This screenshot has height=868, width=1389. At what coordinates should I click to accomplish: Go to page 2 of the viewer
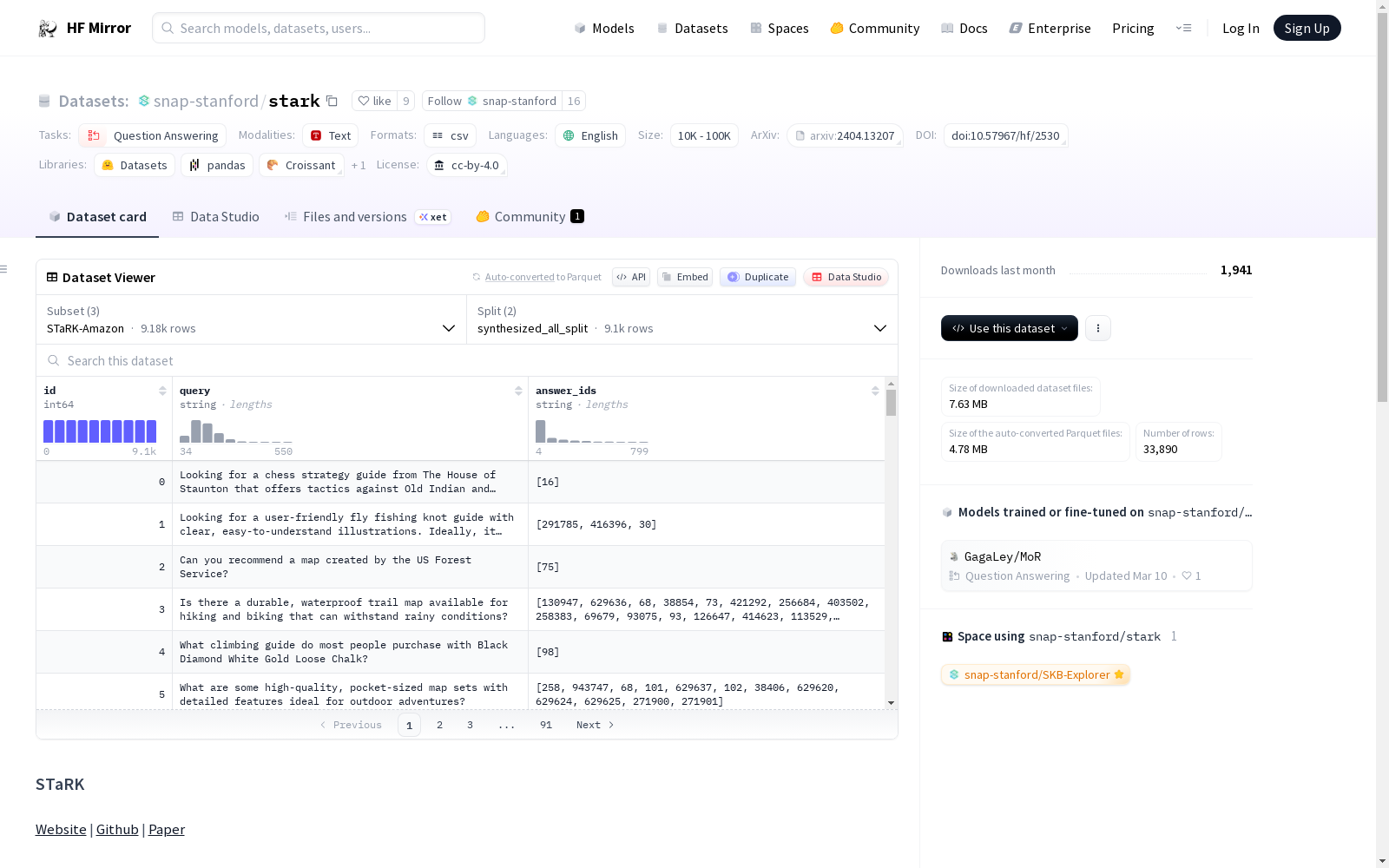[440, 725]
